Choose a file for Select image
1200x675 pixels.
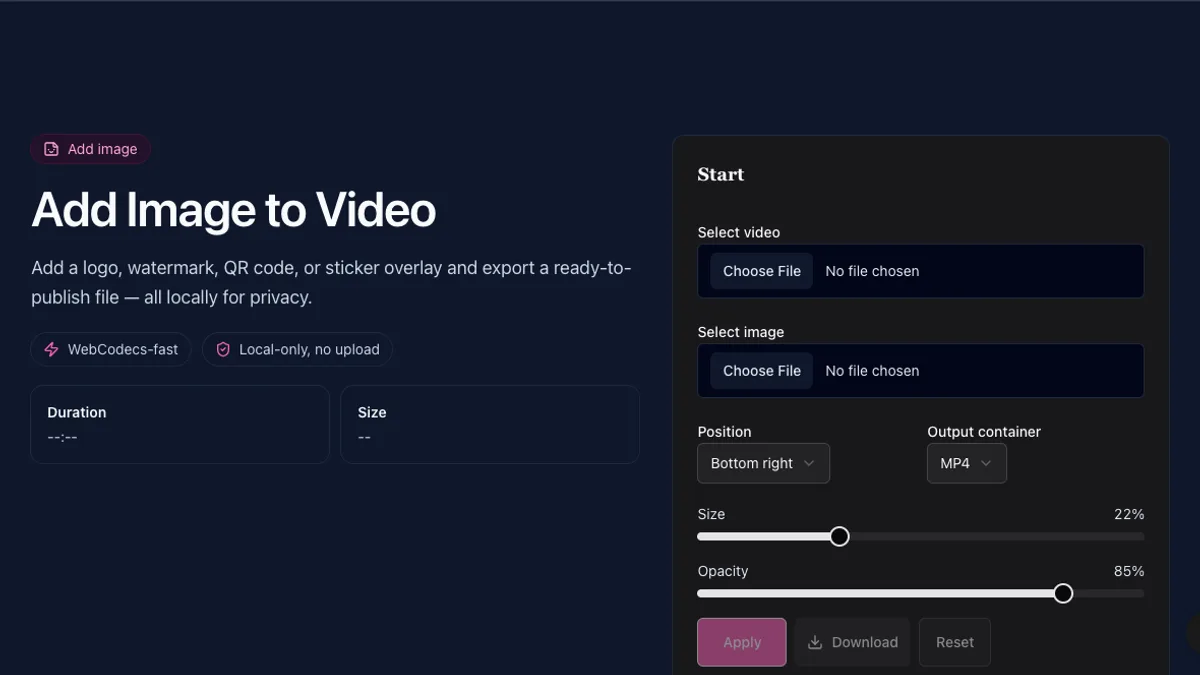(762, 371)
